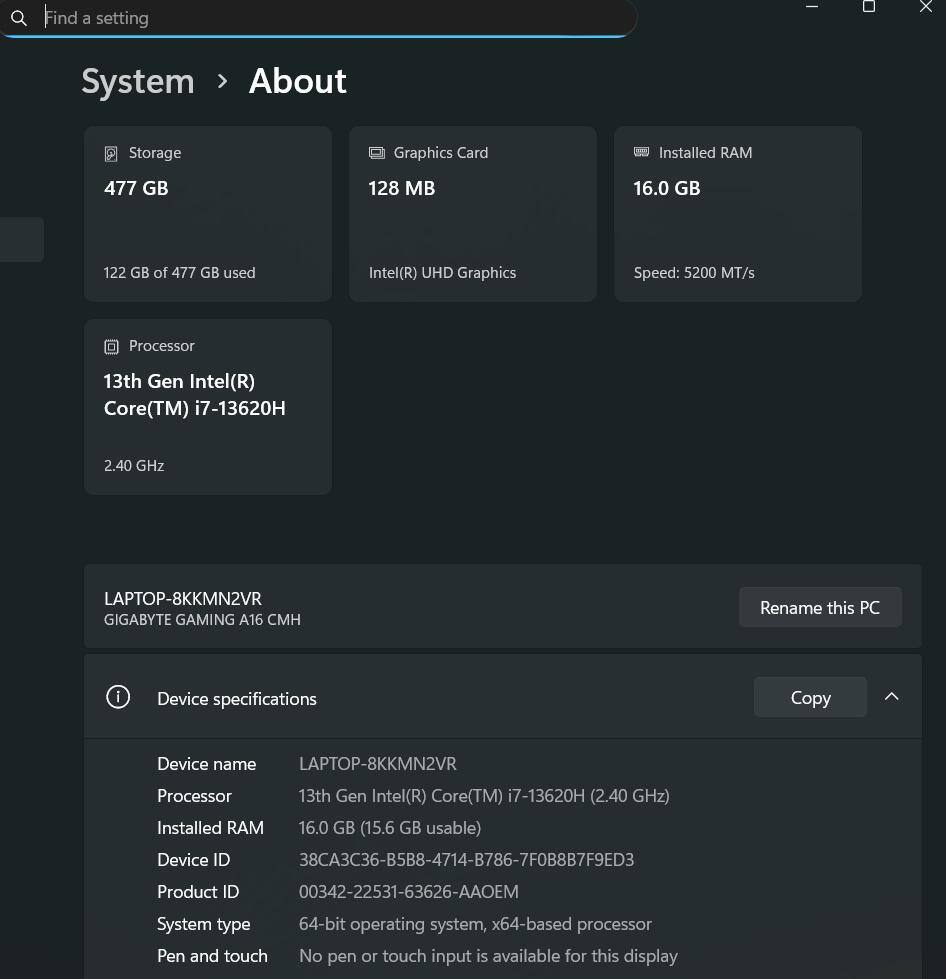Image resolution: width=946 pixels, height=979 pixels.
Task: Click the Installed RAM memory icon
Action: point(642,152)
